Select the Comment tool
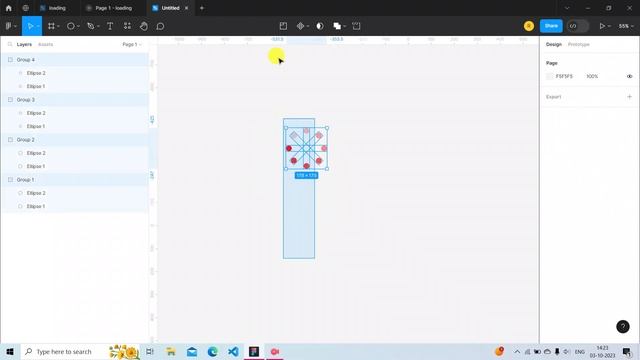Image resolution: width=640 pixels, height=360 pixels. point(160,26)
